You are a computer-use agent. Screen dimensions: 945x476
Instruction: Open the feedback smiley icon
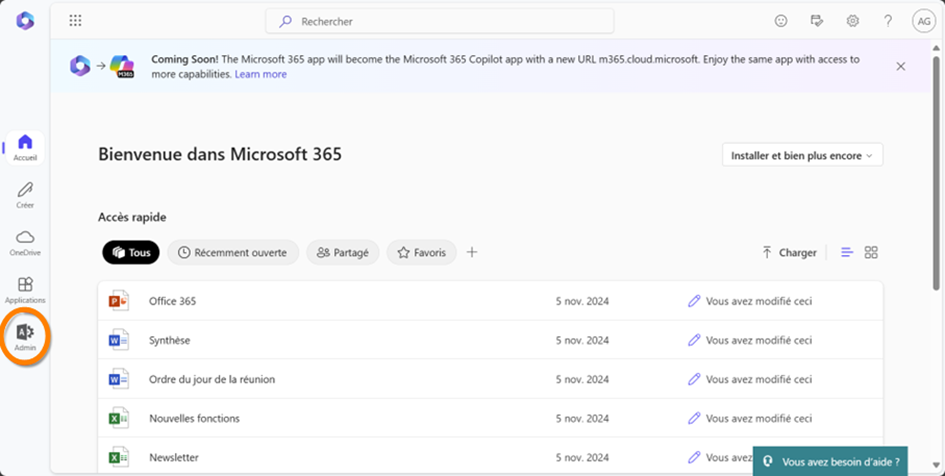(x=781, y=21)
